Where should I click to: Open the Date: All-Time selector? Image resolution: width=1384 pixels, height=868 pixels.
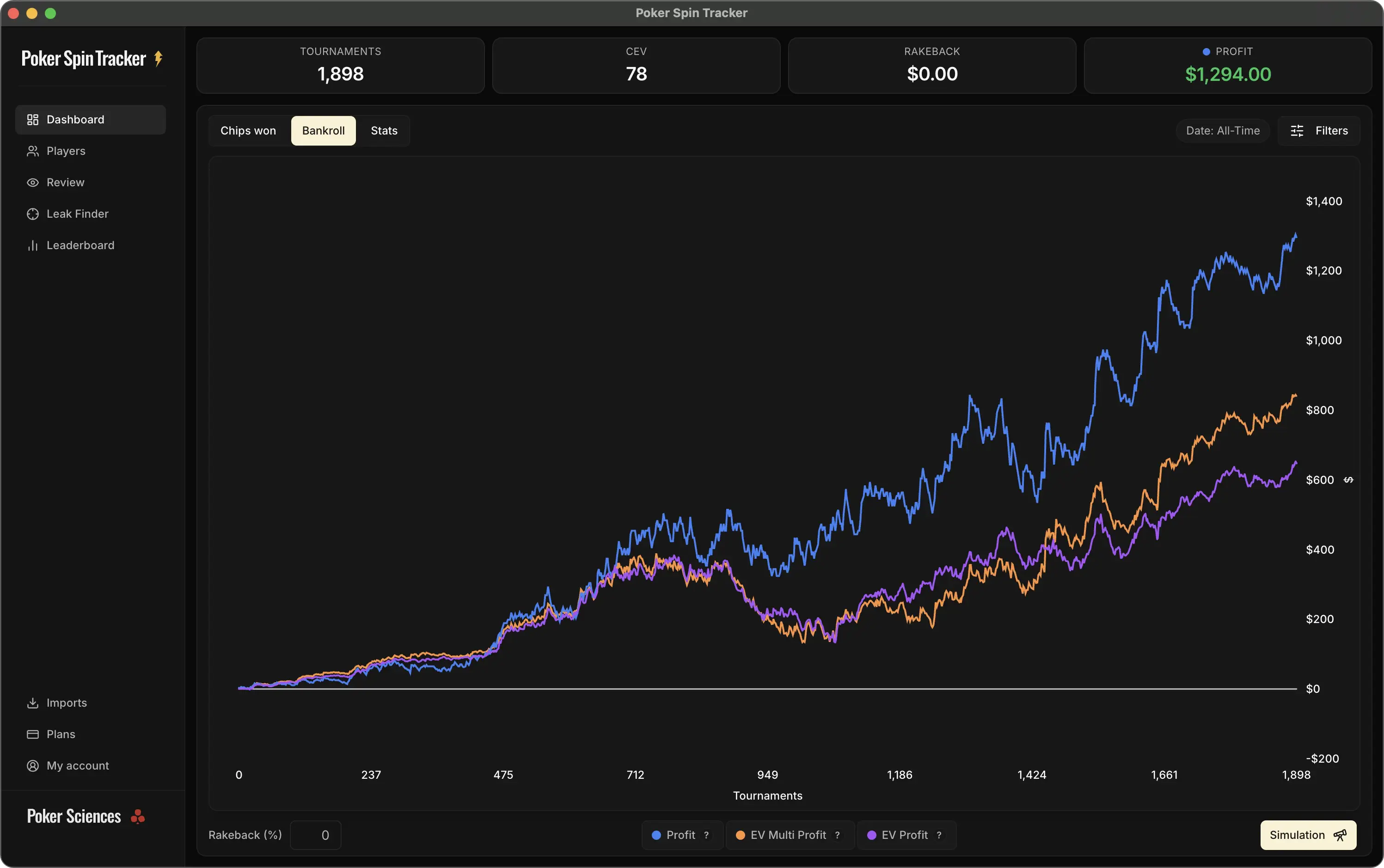click(x=1222, y=131)
